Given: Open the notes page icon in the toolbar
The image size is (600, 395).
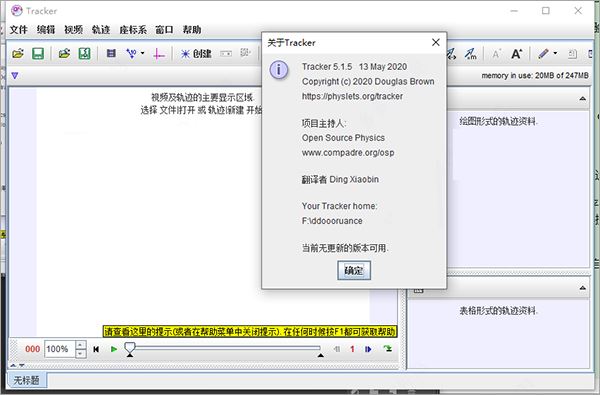Looking at the screenshot, I should click(572, 54).
